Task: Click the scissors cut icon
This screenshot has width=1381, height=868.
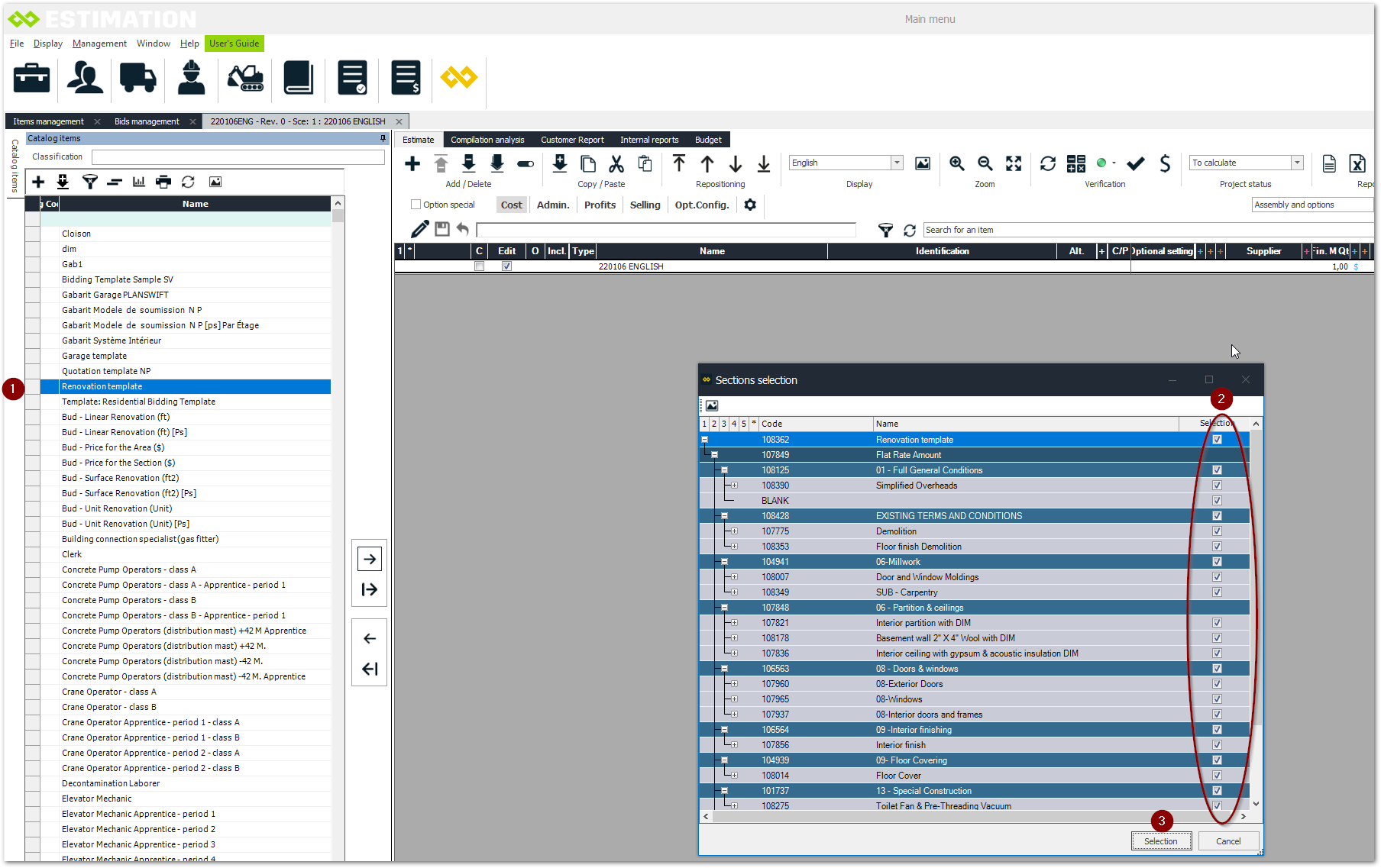Action: [x=616, y=163]
